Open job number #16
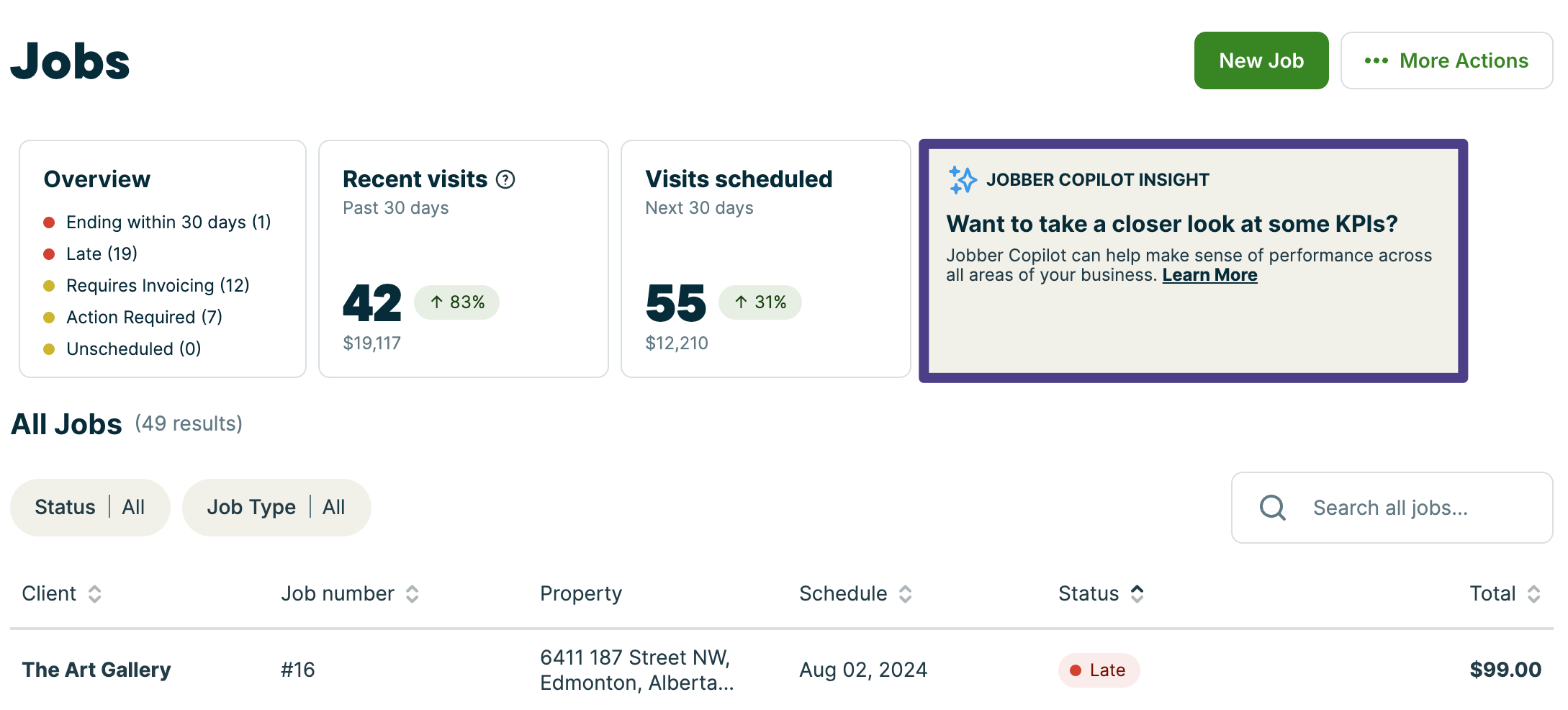This screenshot has width=1568, height=710. tap(297, 670)
